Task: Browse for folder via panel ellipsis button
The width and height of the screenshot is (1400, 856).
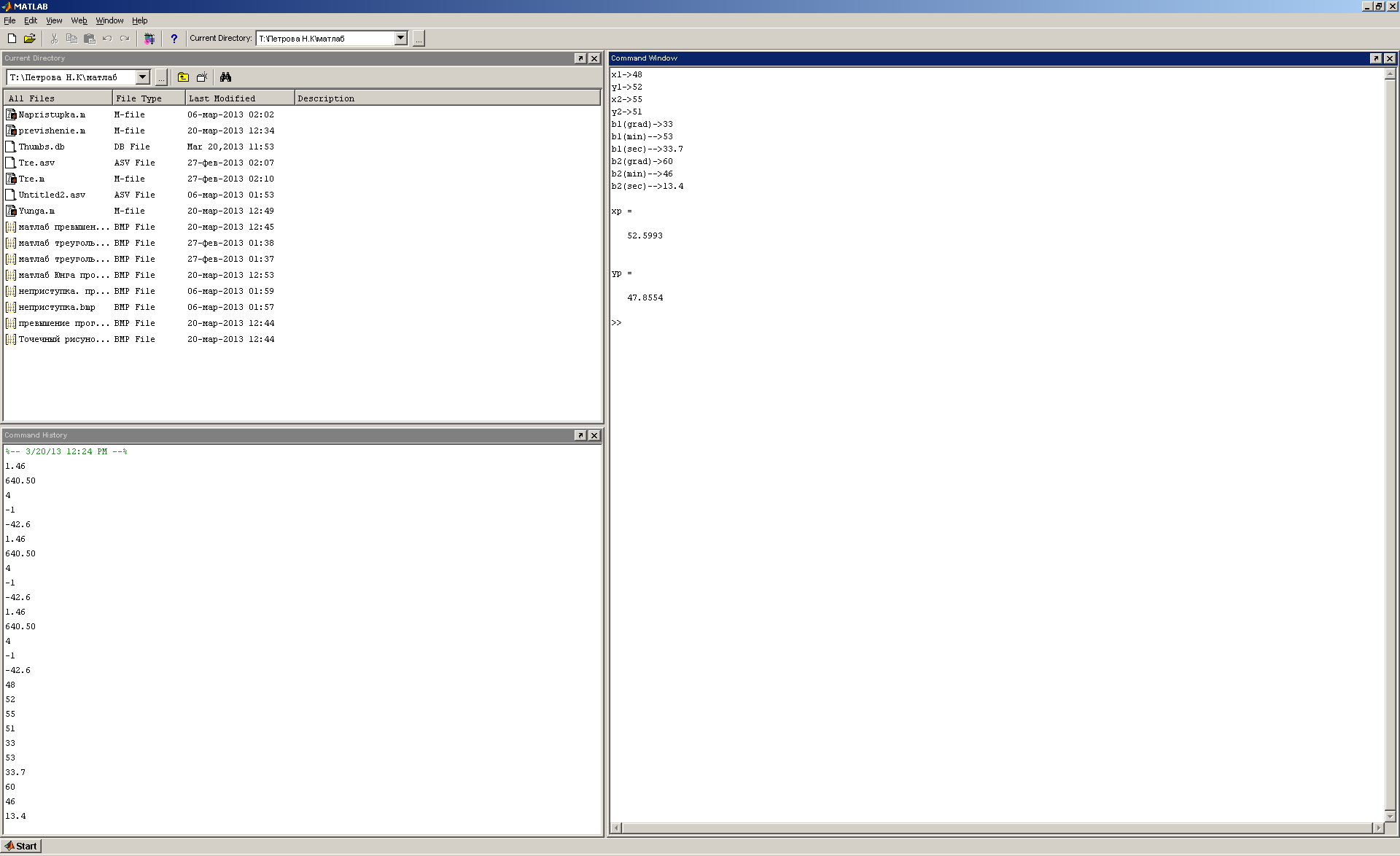Action: (161, 77)
